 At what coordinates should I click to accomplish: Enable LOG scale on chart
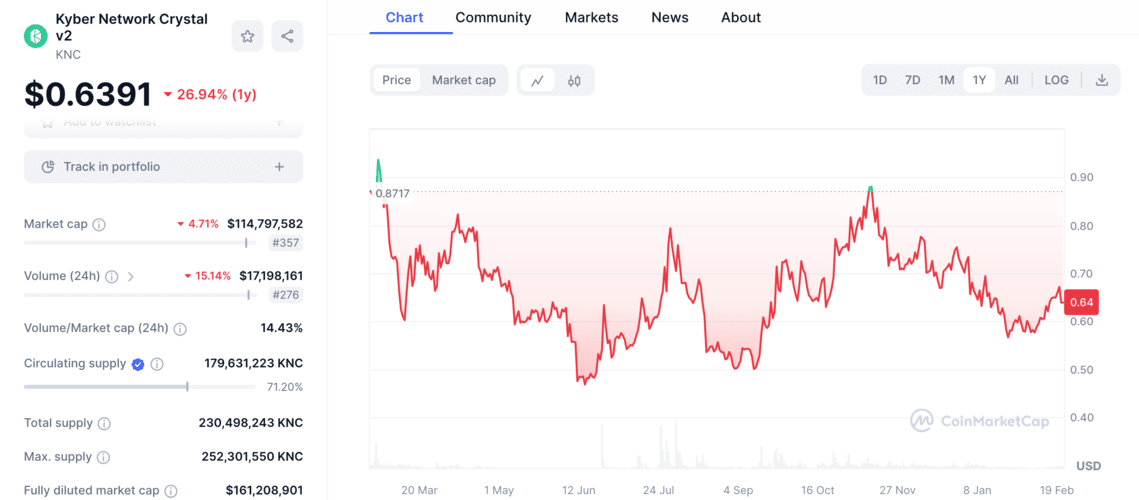(1056, 80)
